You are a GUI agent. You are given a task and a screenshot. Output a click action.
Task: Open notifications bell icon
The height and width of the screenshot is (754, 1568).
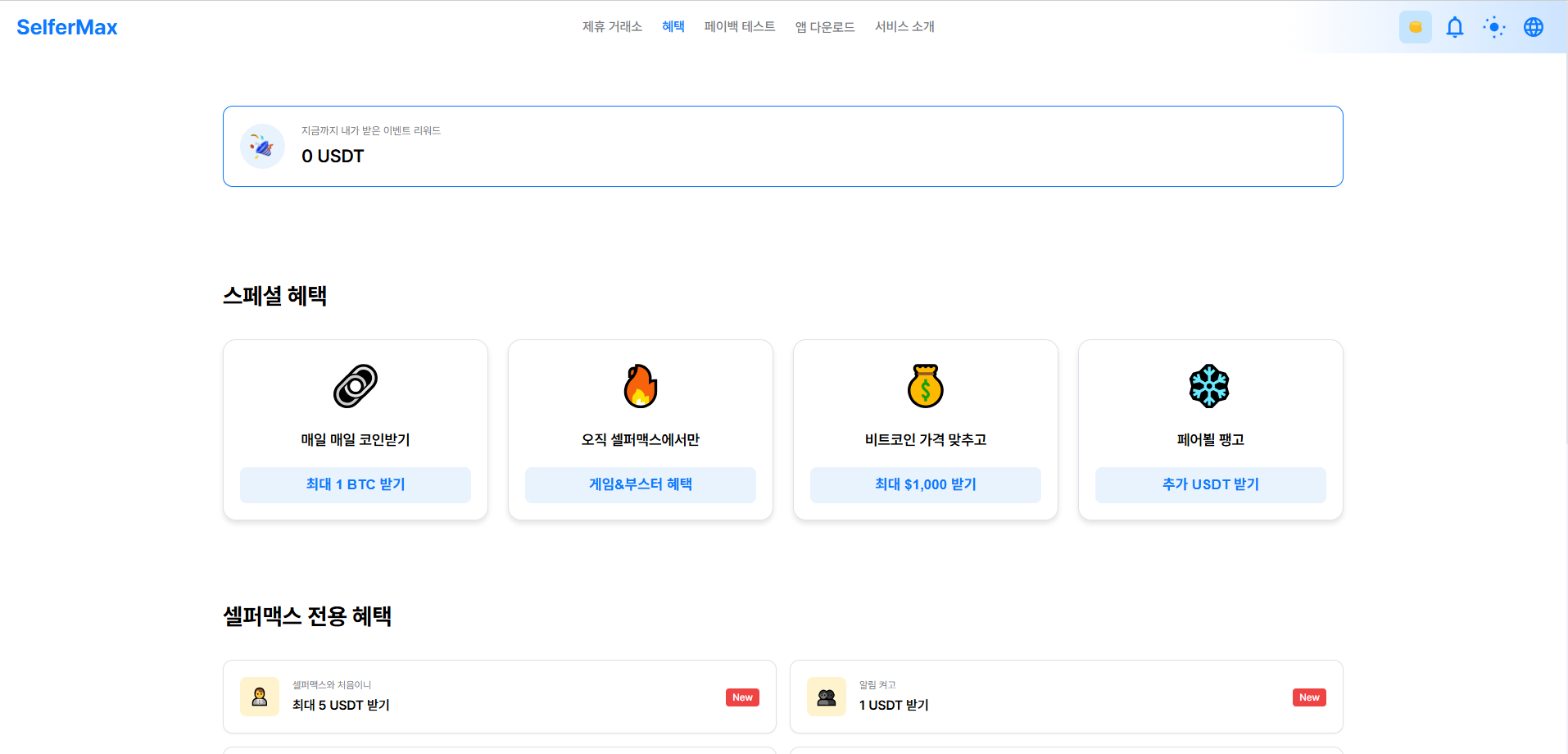(x=1454, y=27)
